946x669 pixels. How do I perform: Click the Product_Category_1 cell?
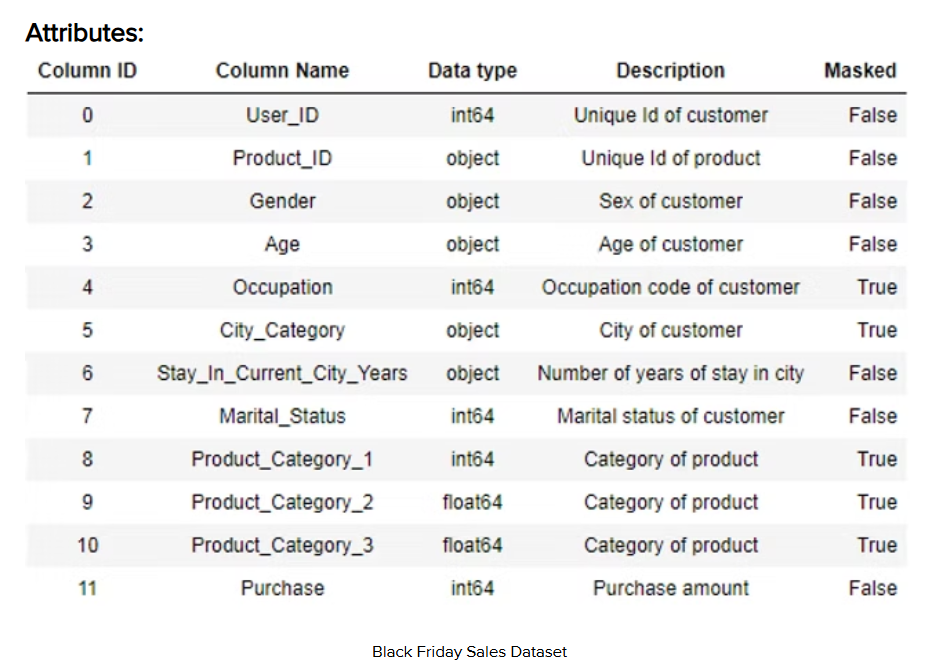point(282,459)
